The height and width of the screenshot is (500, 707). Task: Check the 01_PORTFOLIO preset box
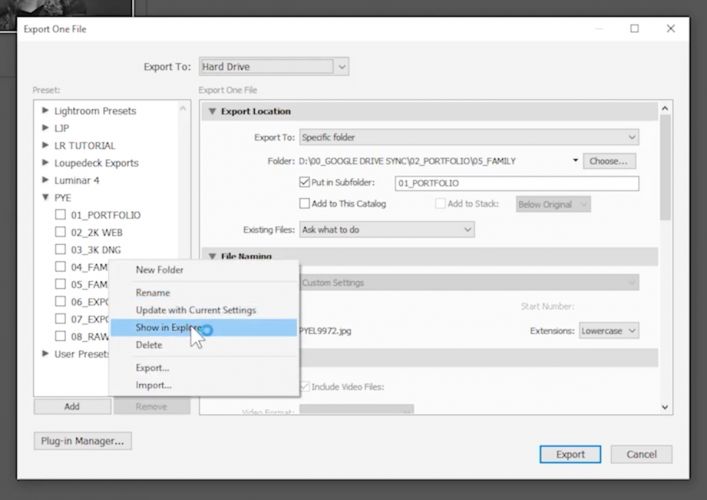[60, 214]
